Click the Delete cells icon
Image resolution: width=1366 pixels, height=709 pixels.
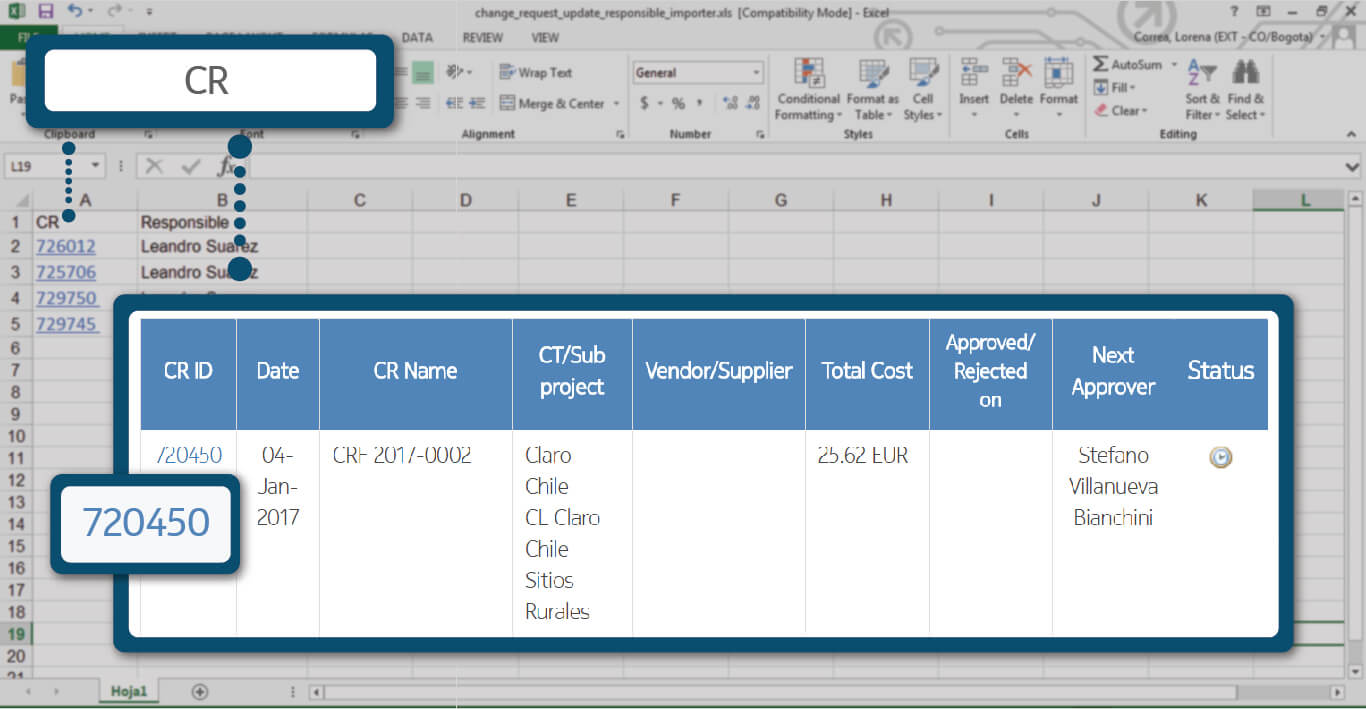tap(1016, 88)
